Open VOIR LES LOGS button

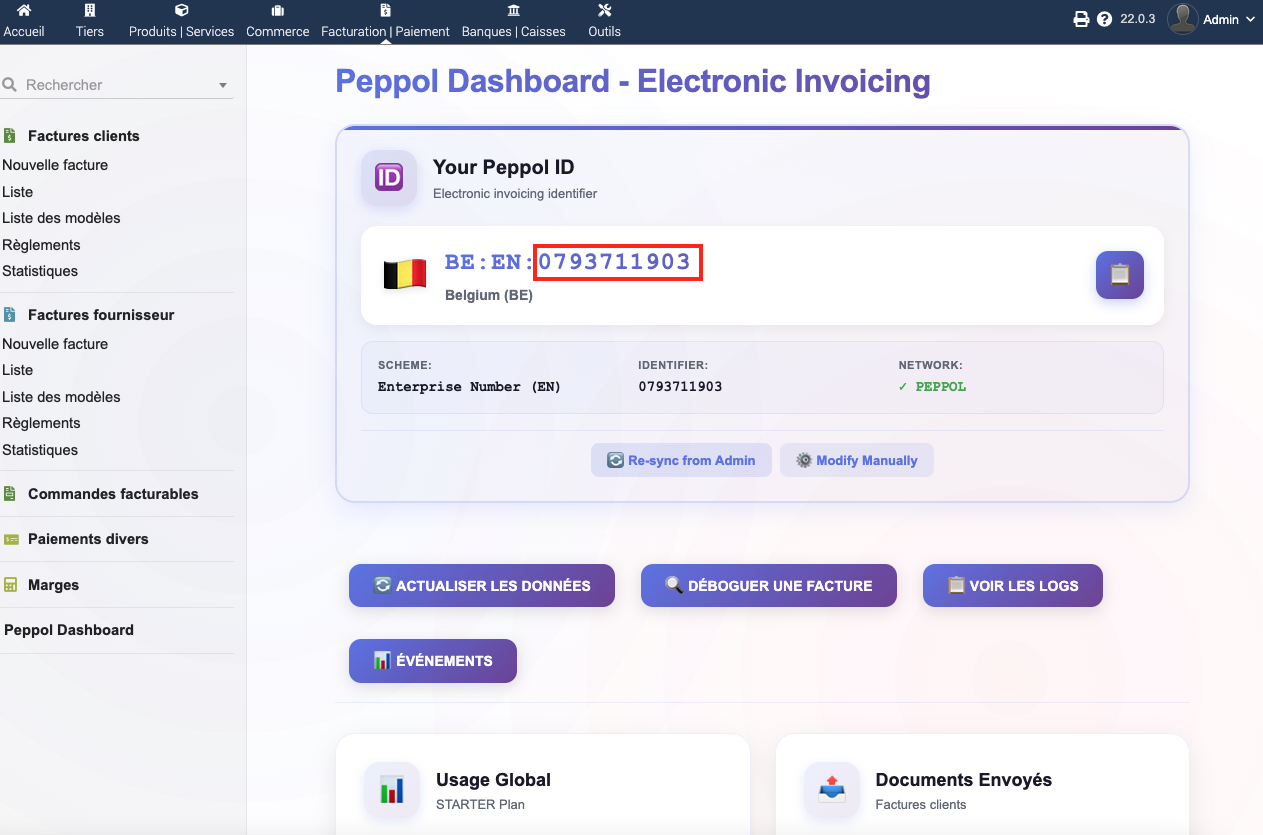[1012, 586]
